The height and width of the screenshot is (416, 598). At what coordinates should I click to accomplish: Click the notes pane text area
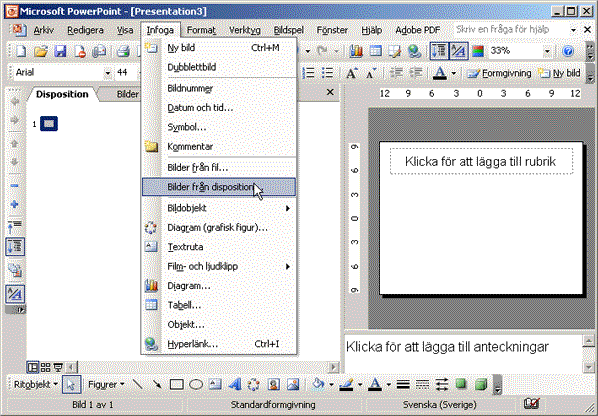click(463, 353)
